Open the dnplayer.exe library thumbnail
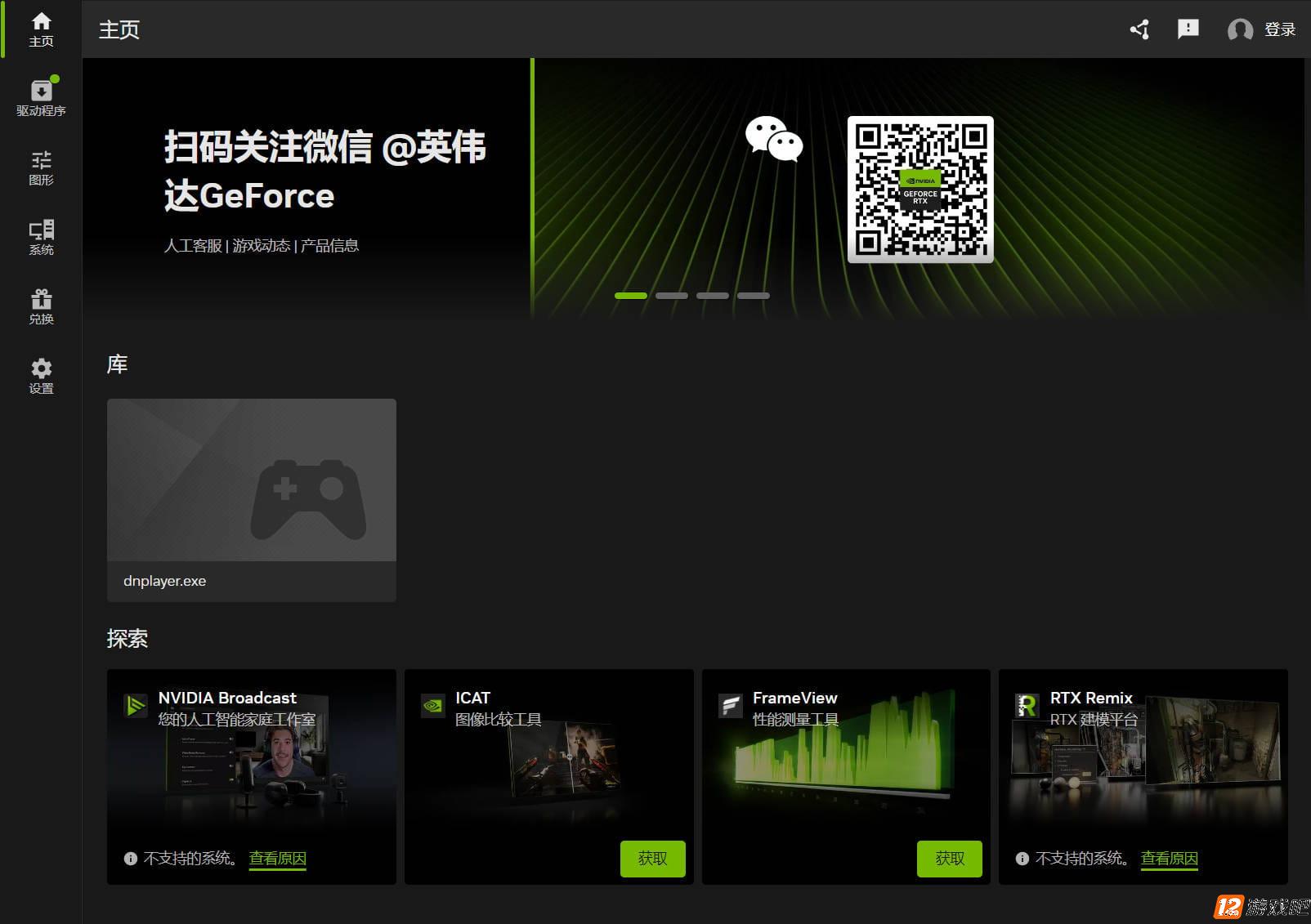 tap(252, 480)
